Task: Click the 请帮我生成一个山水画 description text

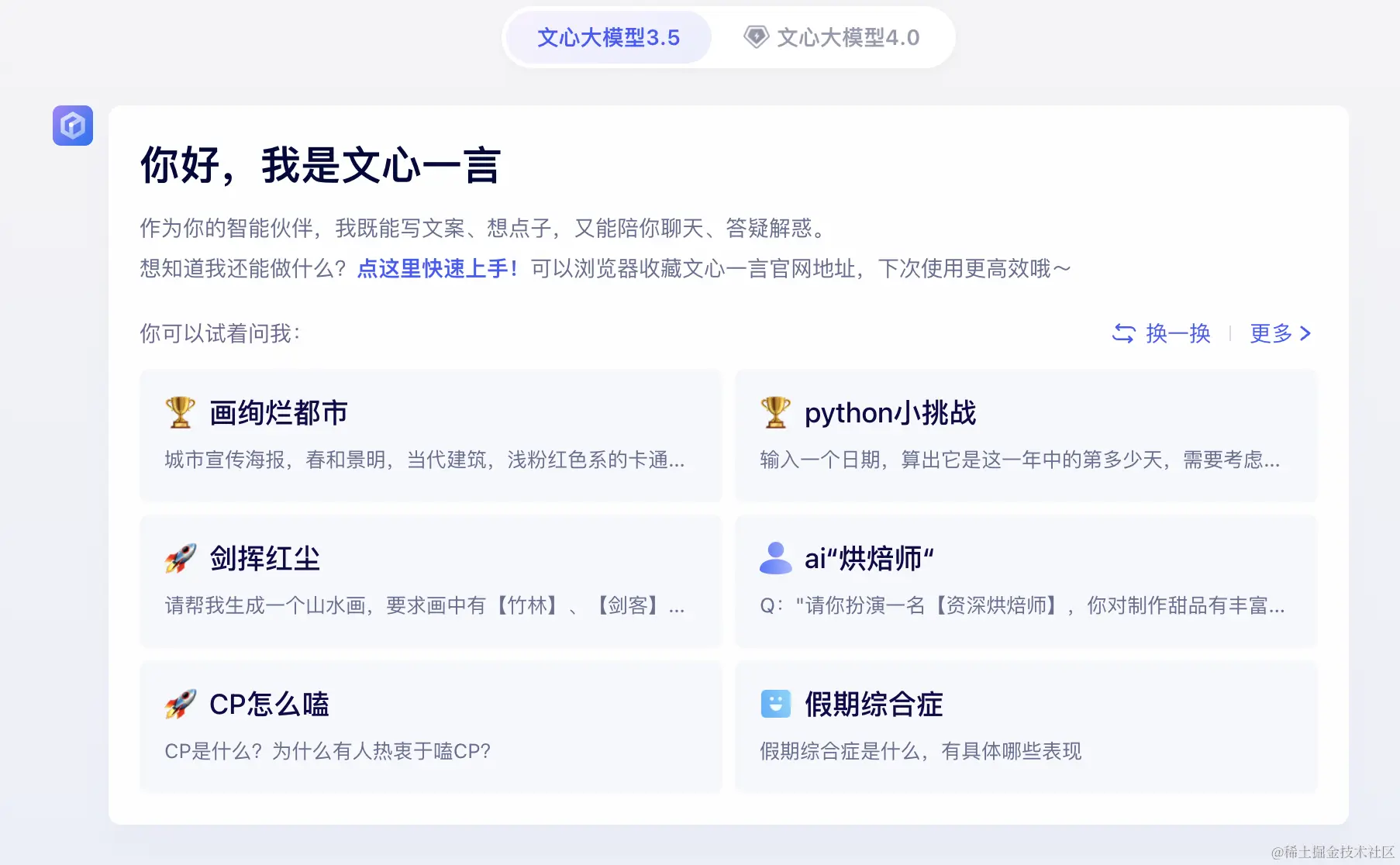Action: 425,605
